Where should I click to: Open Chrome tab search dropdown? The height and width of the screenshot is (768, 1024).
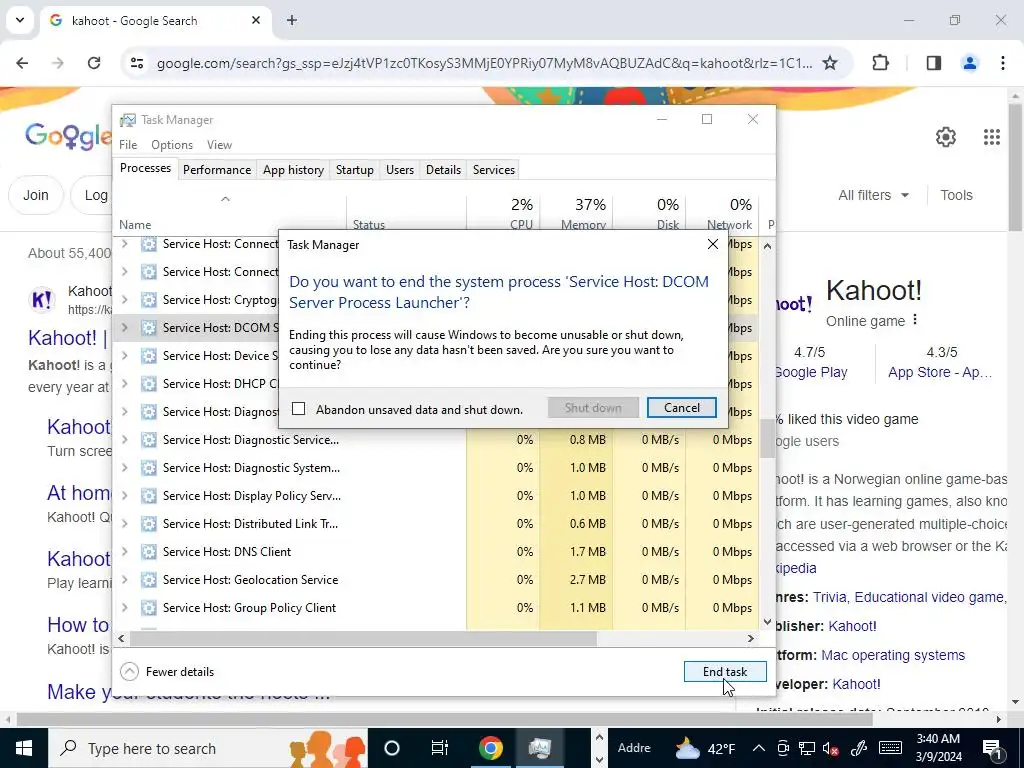(x=20, y=20)
